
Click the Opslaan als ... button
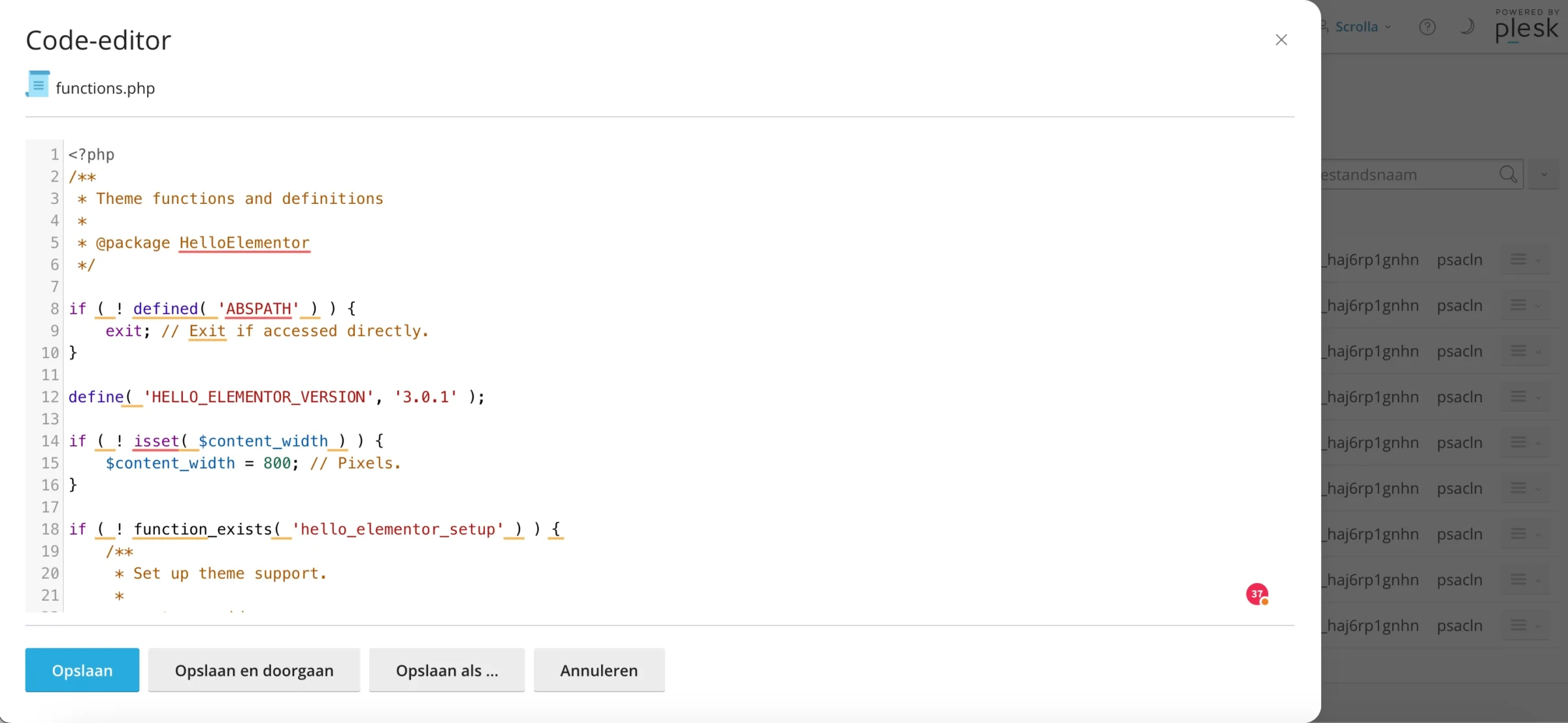tap(447, 670)
